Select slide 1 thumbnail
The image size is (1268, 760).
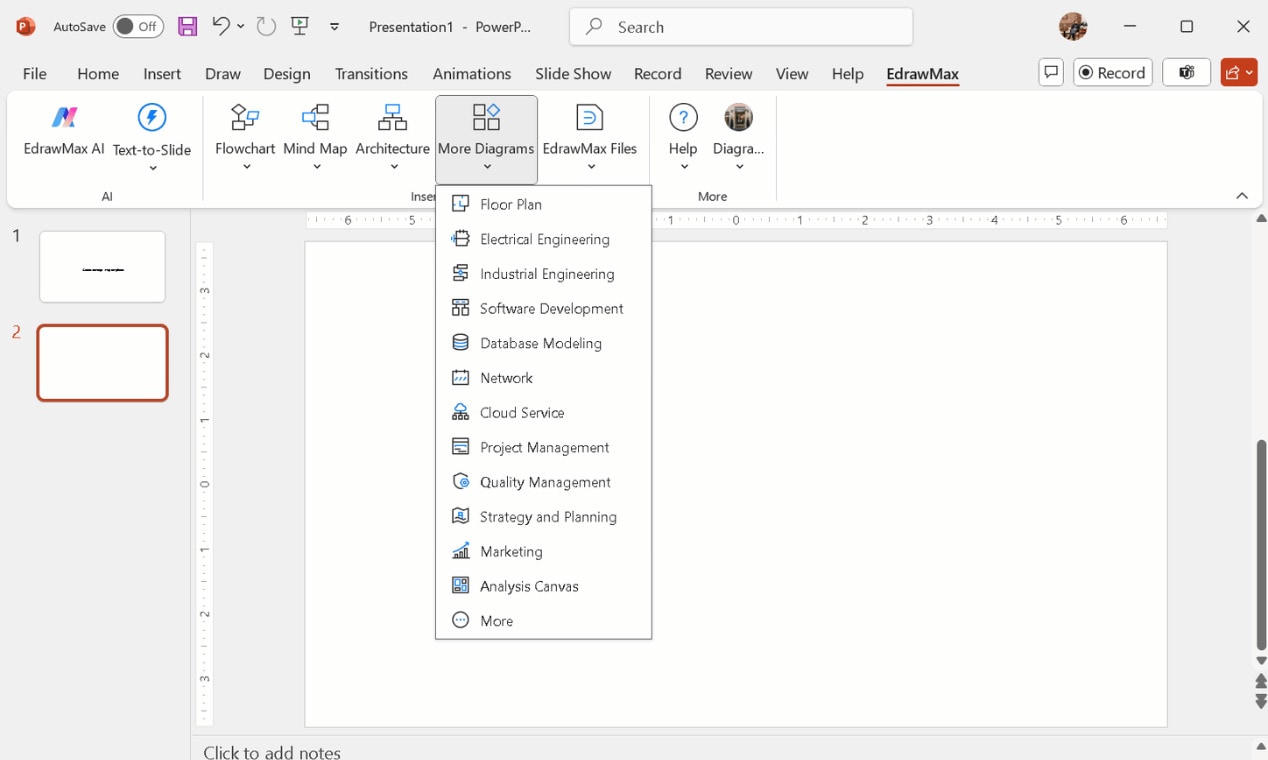pos(102,267)
